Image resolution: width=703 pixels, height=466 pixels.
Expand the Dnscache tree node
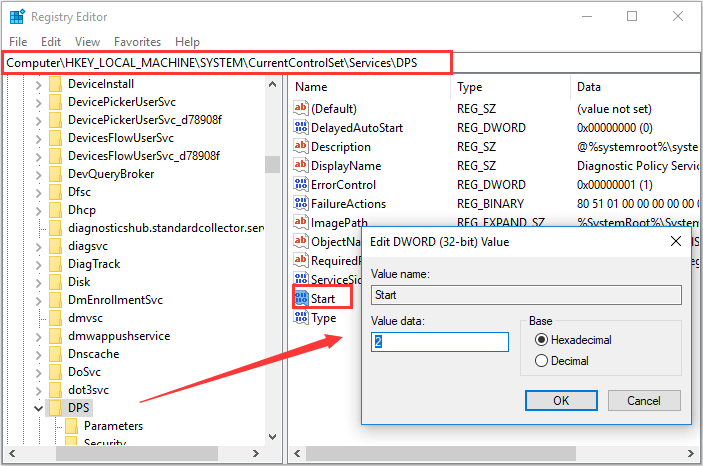pos(39,355)
